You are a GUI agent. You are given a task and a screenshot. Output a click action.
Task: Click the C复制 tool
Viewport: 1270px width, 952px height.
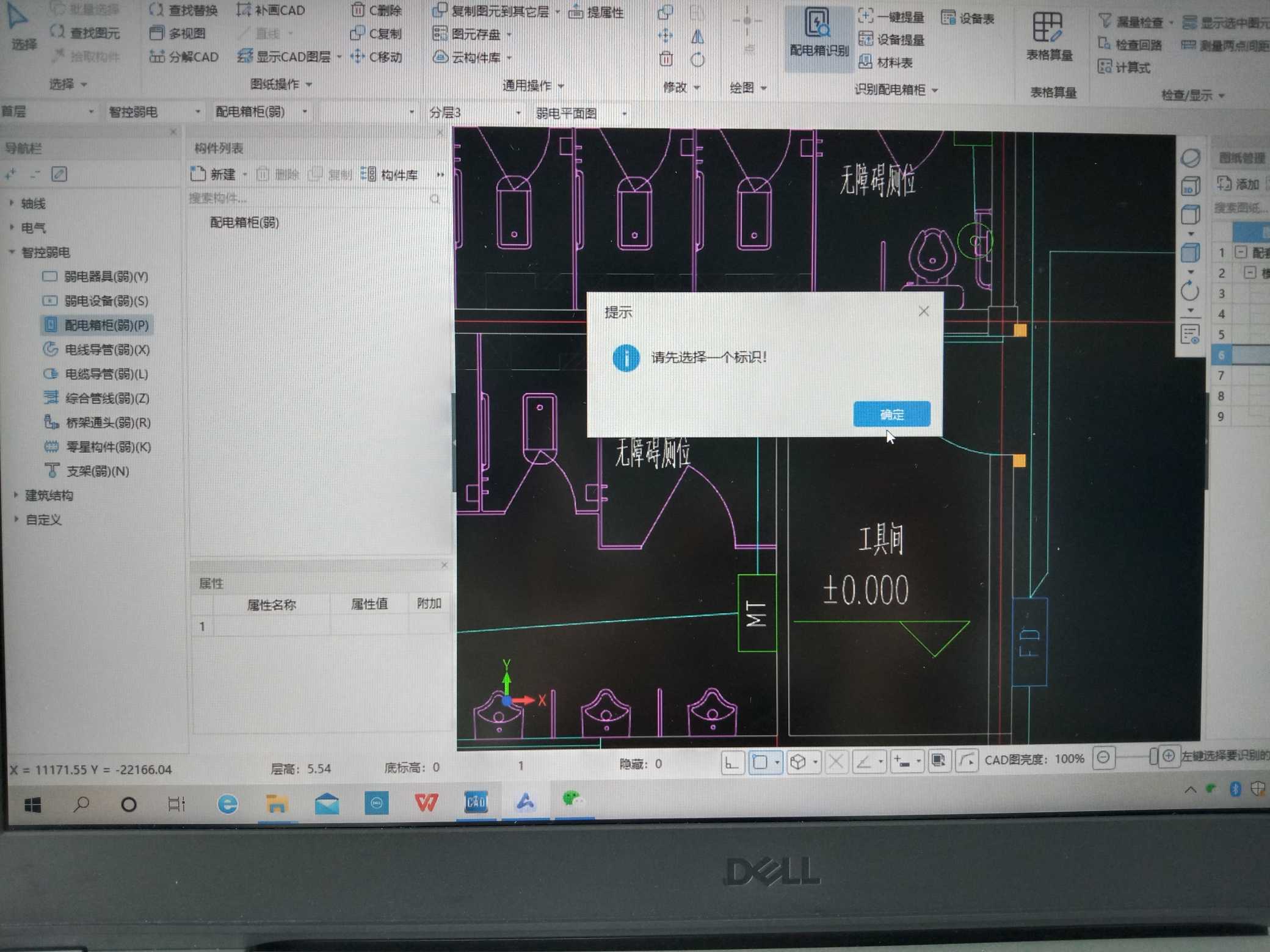(376, 34)
